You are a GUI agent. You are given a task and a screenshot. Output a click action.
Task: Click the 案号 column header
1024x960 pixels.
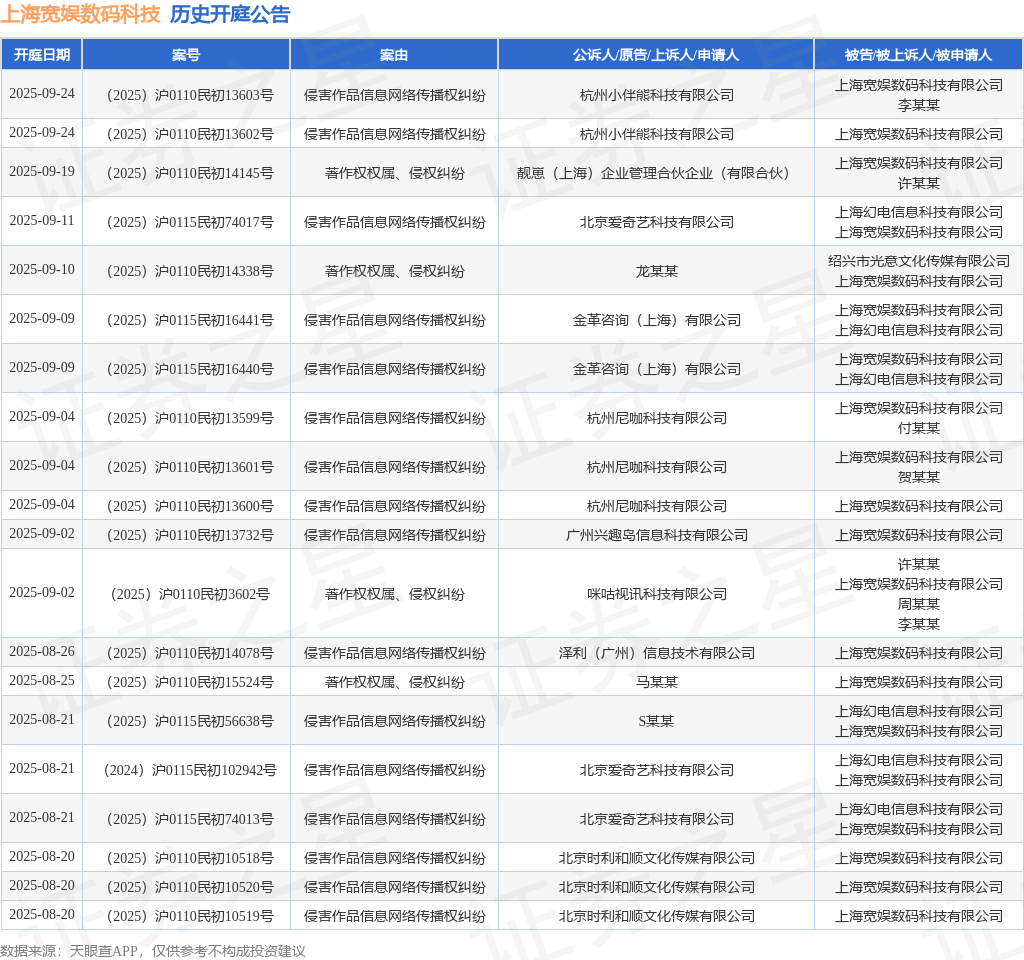click(x=186, y=55)
